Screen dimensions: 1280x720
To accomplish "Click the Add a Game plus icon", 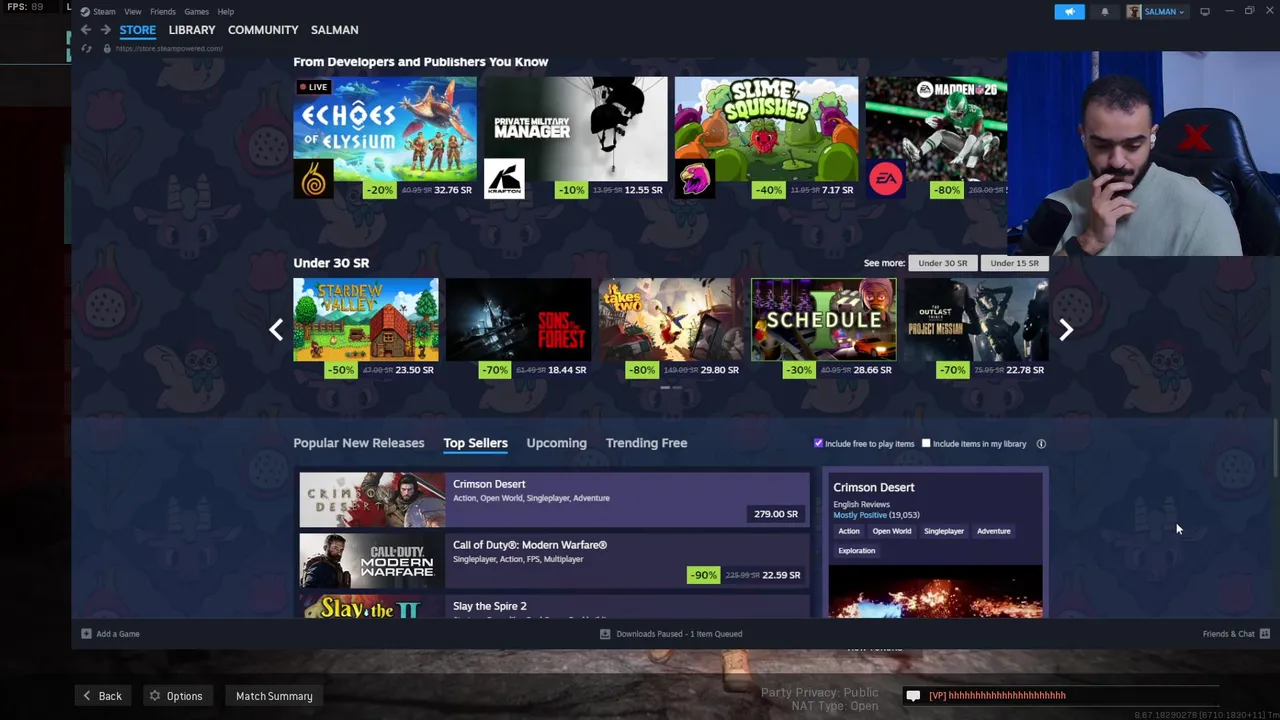I will (86, 634).
